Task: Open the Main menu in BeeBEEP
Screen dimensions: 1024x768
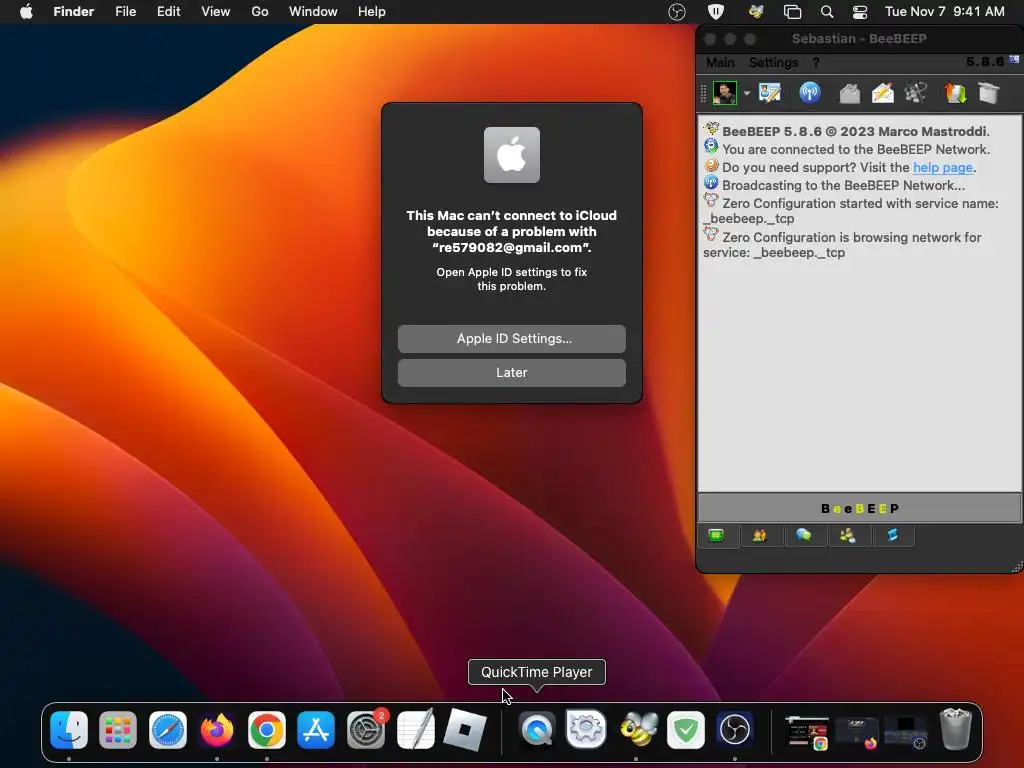Action: point(720,62)
